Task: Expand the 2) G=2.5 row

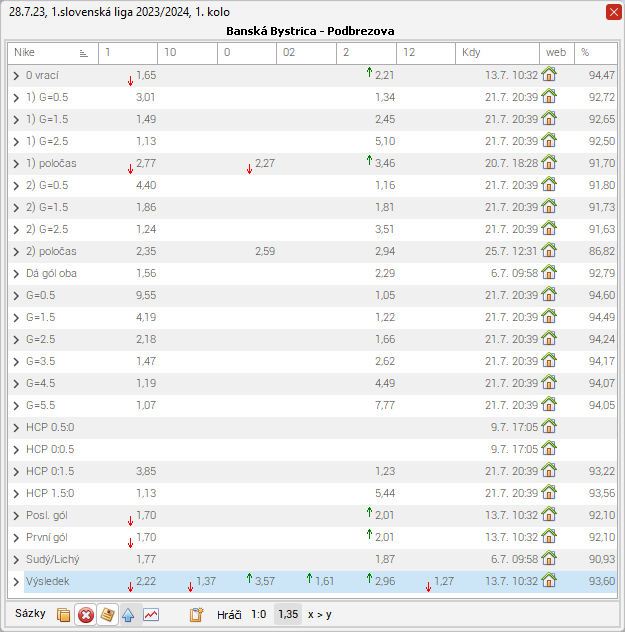Action: [16, 230]
